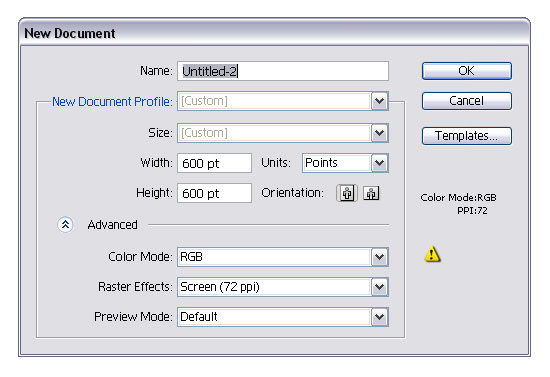The image size is (550, 377).
Task: Click the New Document title bar text
Action: [x=70, y=33]
